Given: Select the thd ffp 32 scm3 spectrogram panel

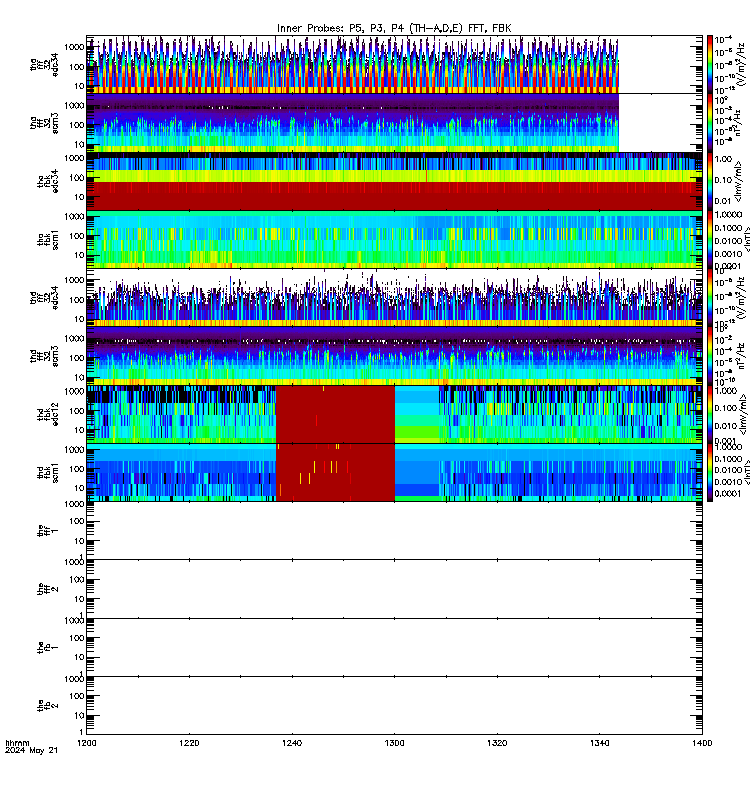Looking at the screenshot, I should point(394,356).
